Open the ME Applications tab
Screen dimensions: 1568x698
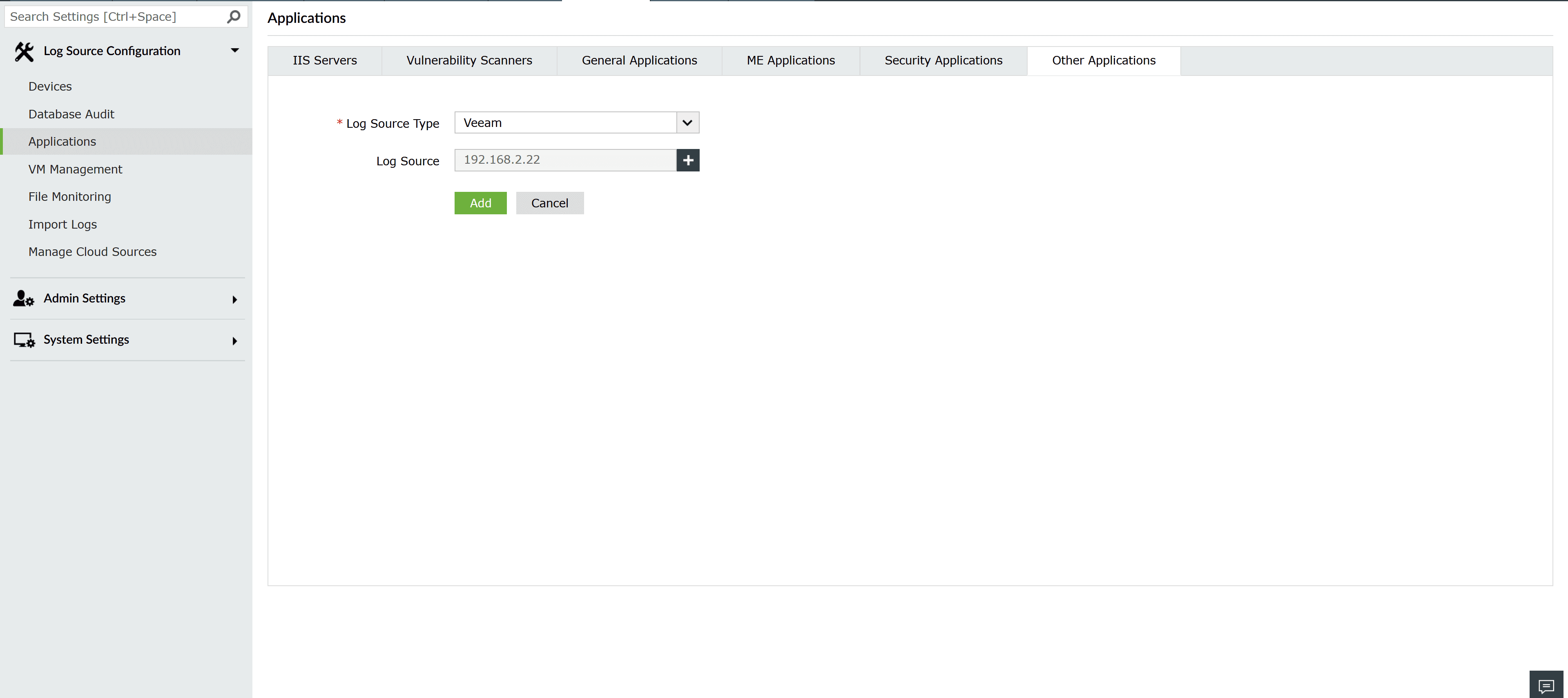pyautogui.click(x=791, y=60)
